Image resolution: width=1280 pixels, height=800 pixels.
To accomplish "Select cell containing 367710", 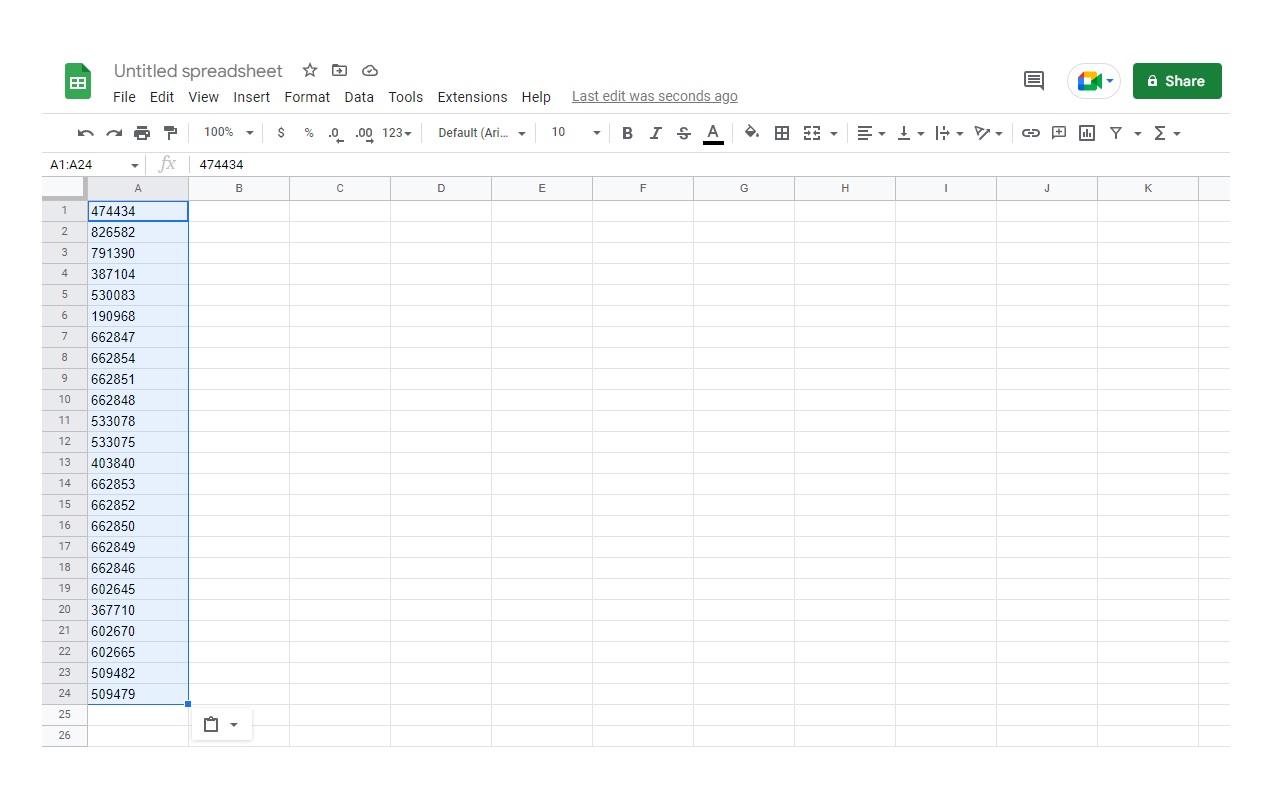I will (x=138, y=610).
